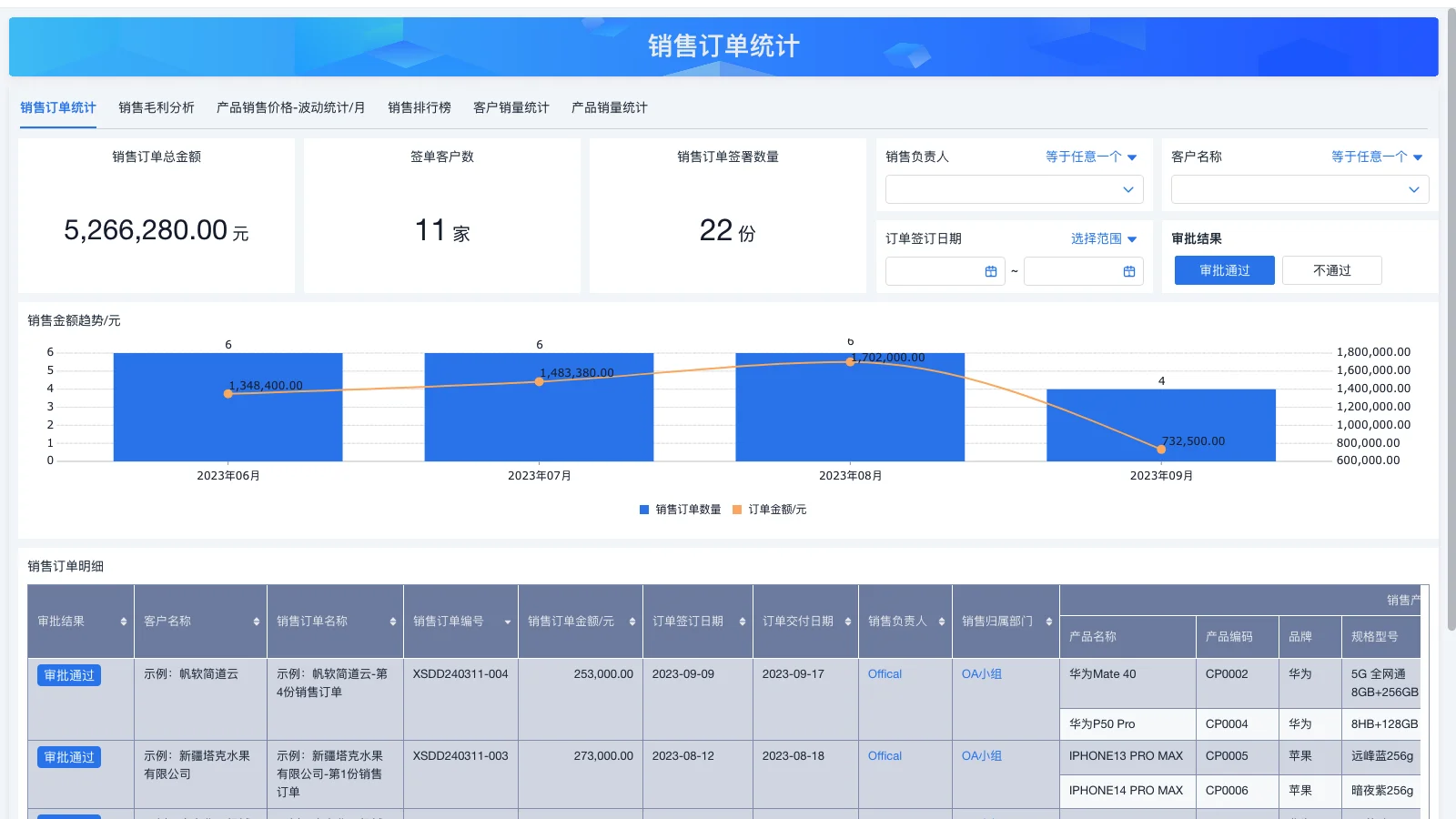The image size is (1456, 819).
Task: Open the 选择范围 date range selector
Action: [x=1102, y=238]
